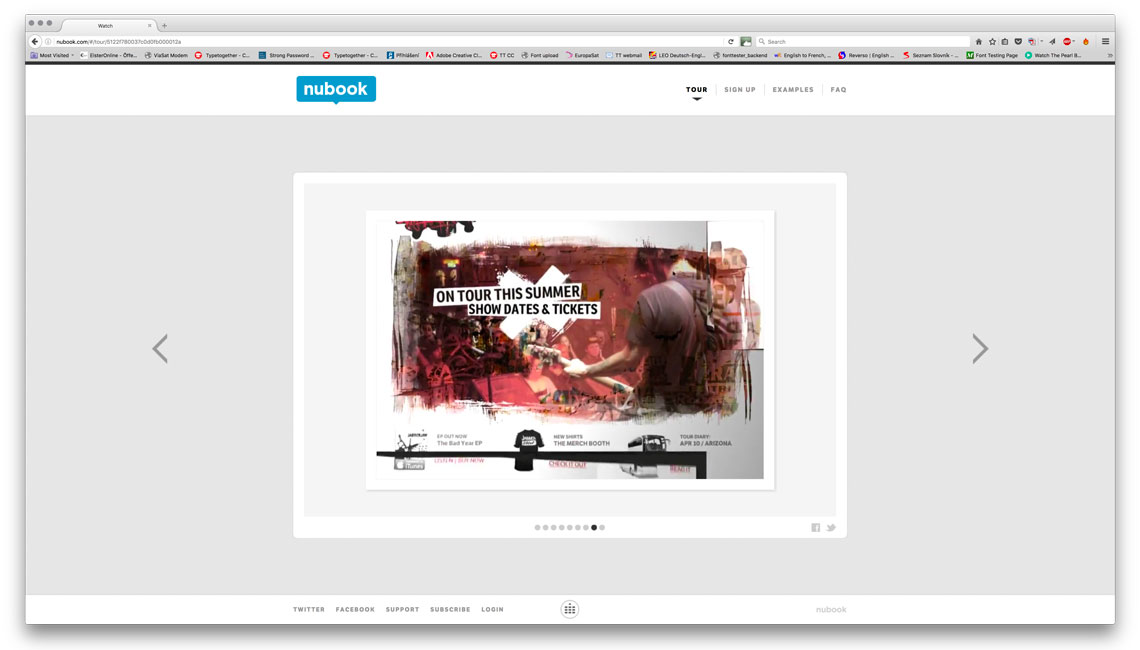Open LEO Deutsch-Engl... bookmark
The width and height of the screenshot is (1140, 650).
coord(677,55)
